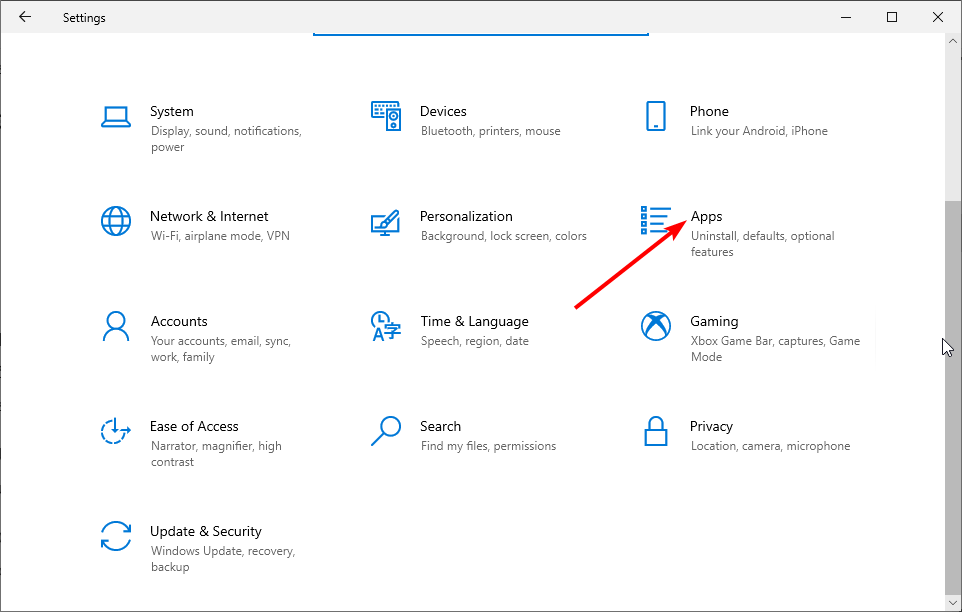
Task: Click the System laptop icon
Action: point(116,116)
